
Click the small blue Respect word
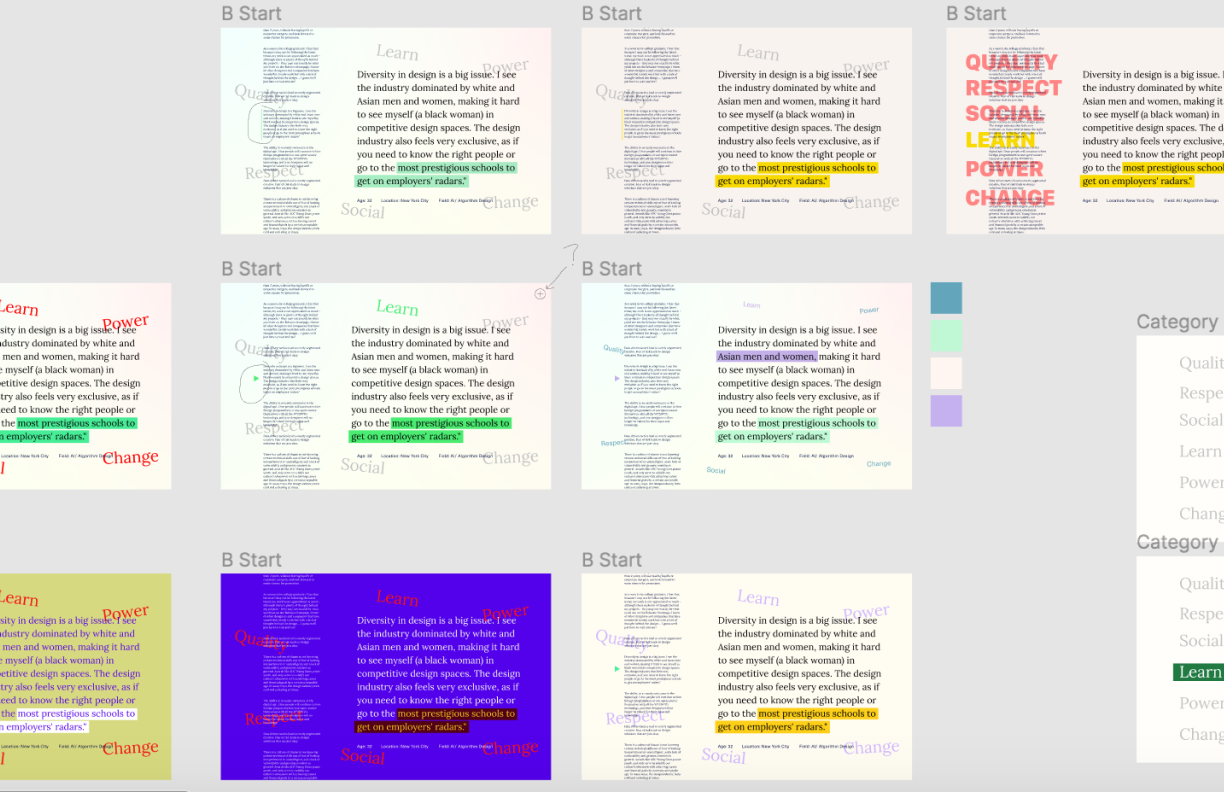[x=611, y=443]
